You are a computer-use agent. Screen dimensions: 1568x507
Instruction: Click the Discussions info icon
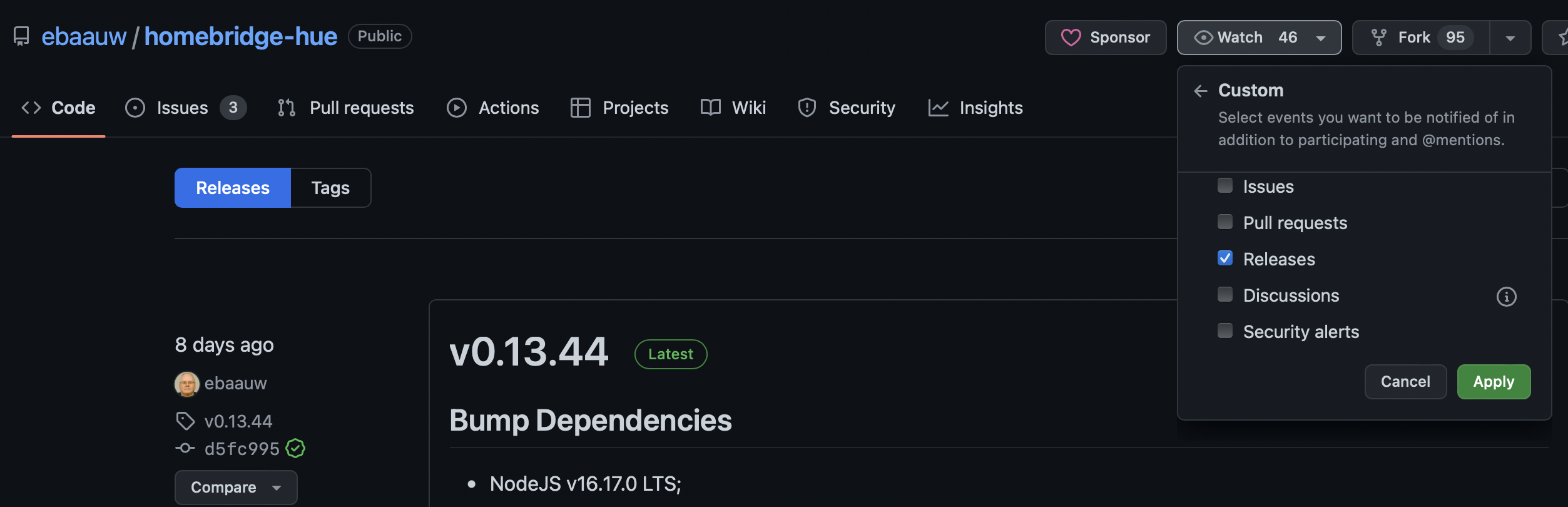1506,296
